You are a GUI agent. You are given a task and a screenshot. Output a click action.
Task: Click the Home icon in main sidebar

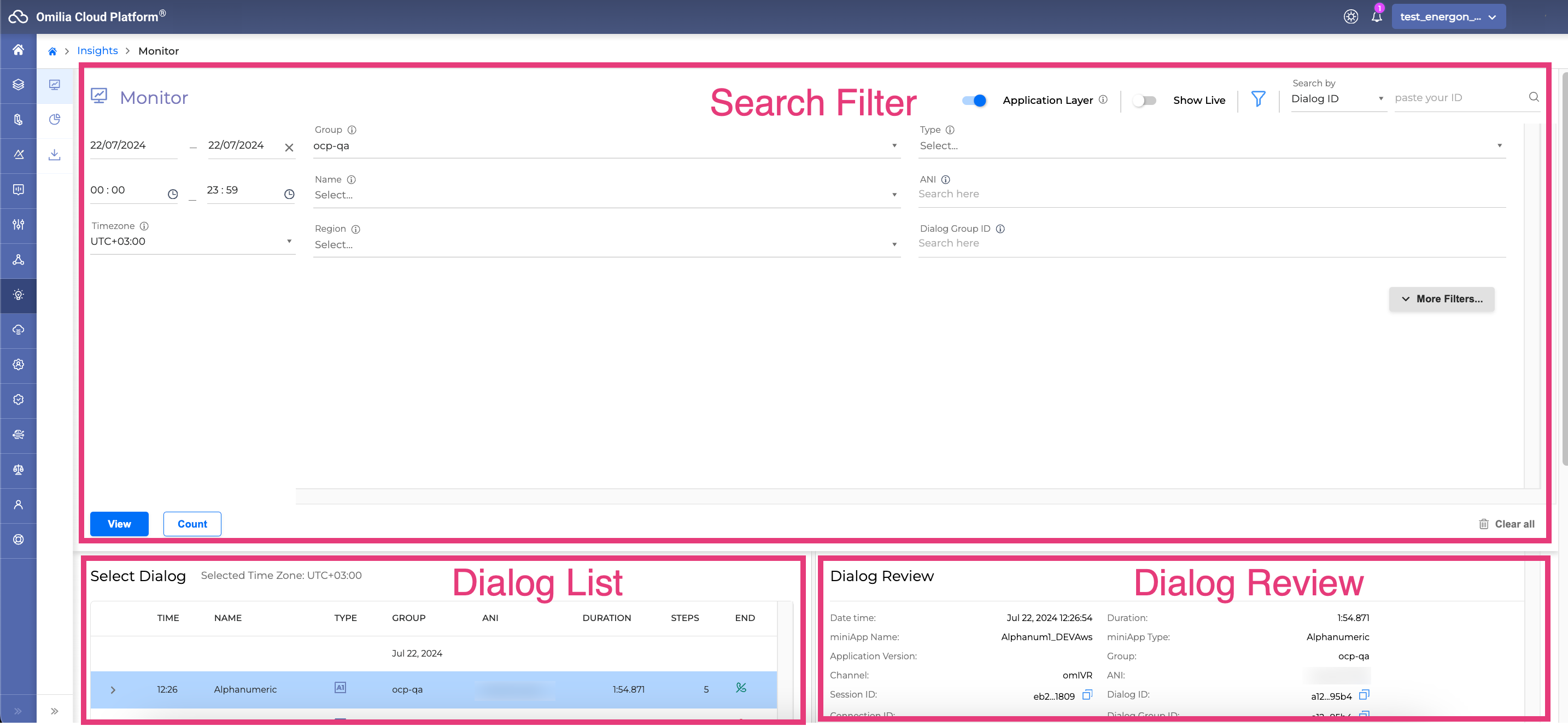coord(18,50)
